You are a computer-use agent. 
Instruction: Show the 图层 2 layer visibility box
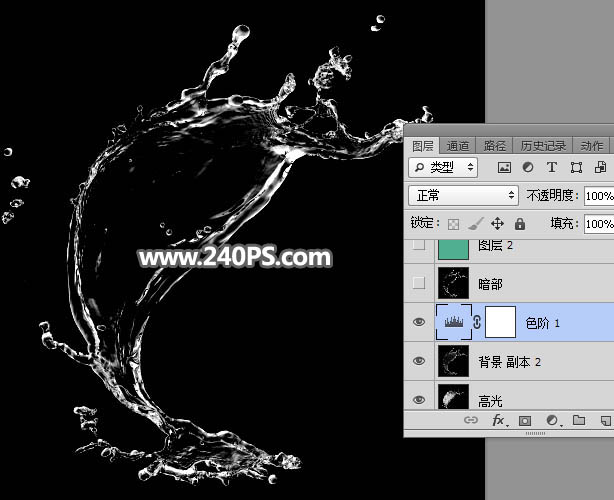(419, 245)
